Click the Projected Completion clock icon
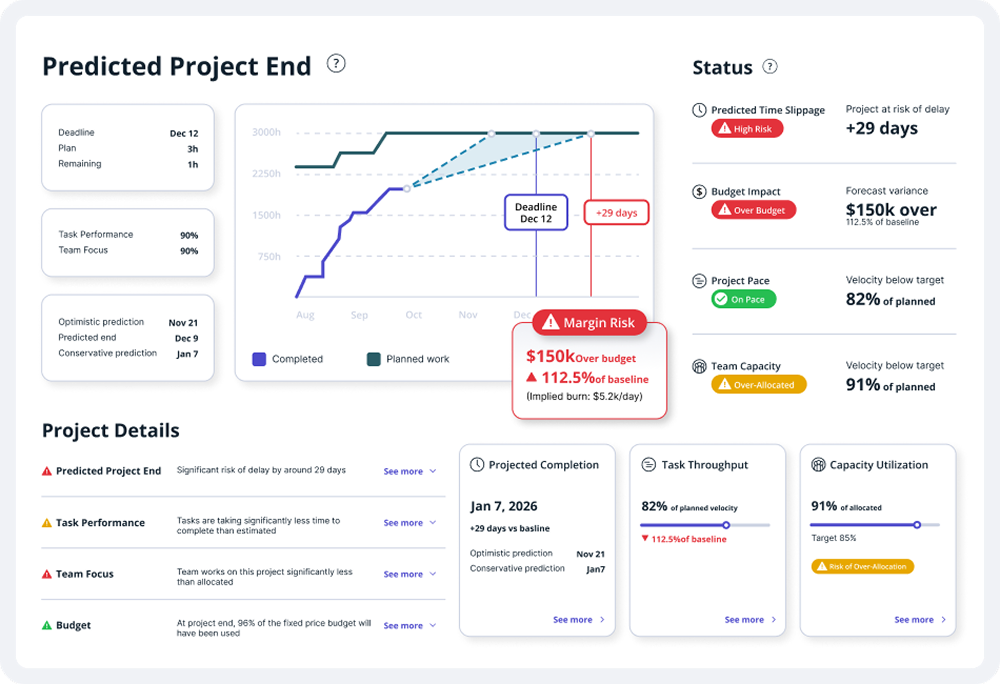This screenshot has height=684, width=1000. coord(477,465)
